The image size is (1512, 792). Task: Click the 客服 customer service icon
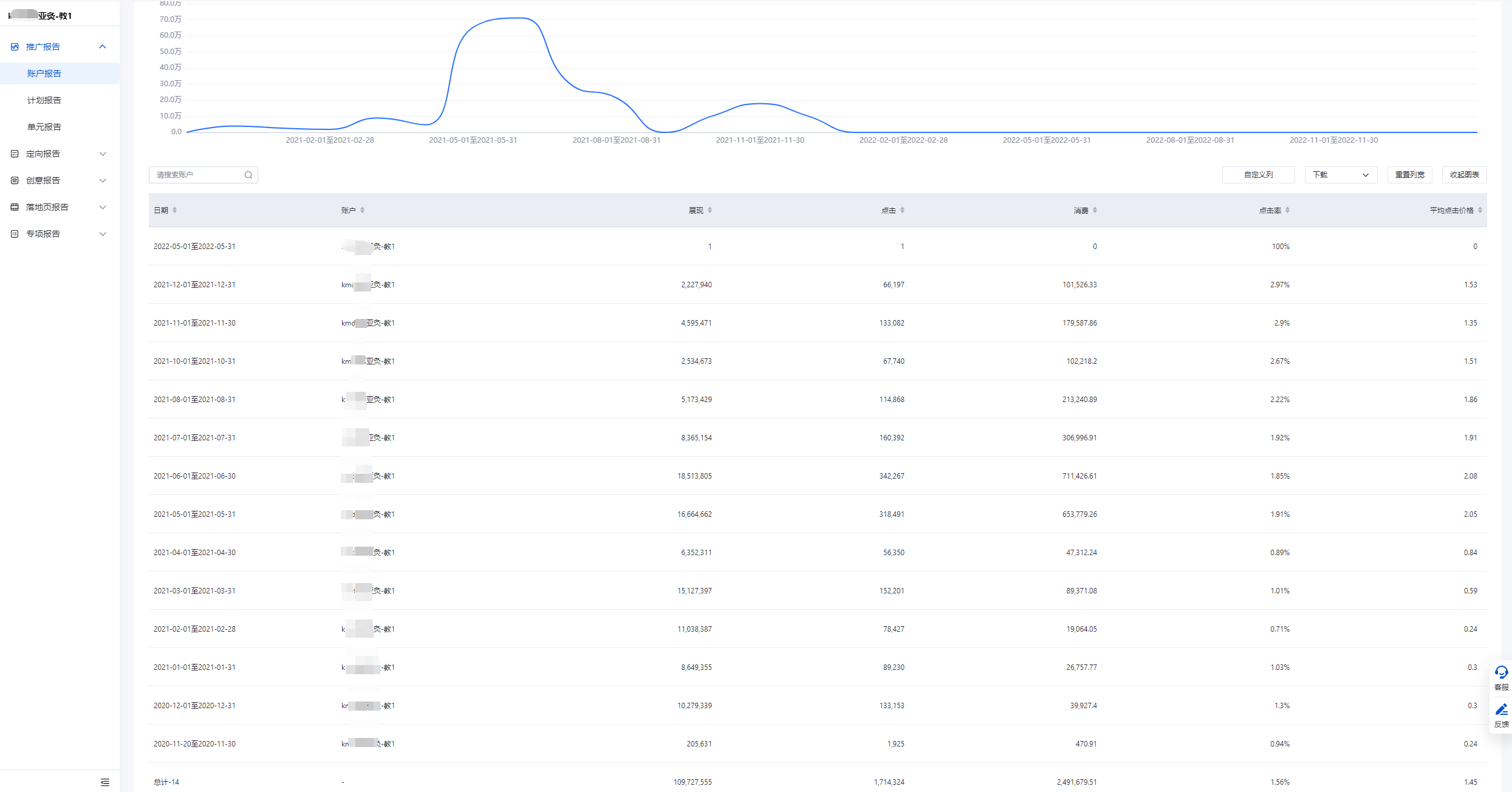pos(1501,673)
